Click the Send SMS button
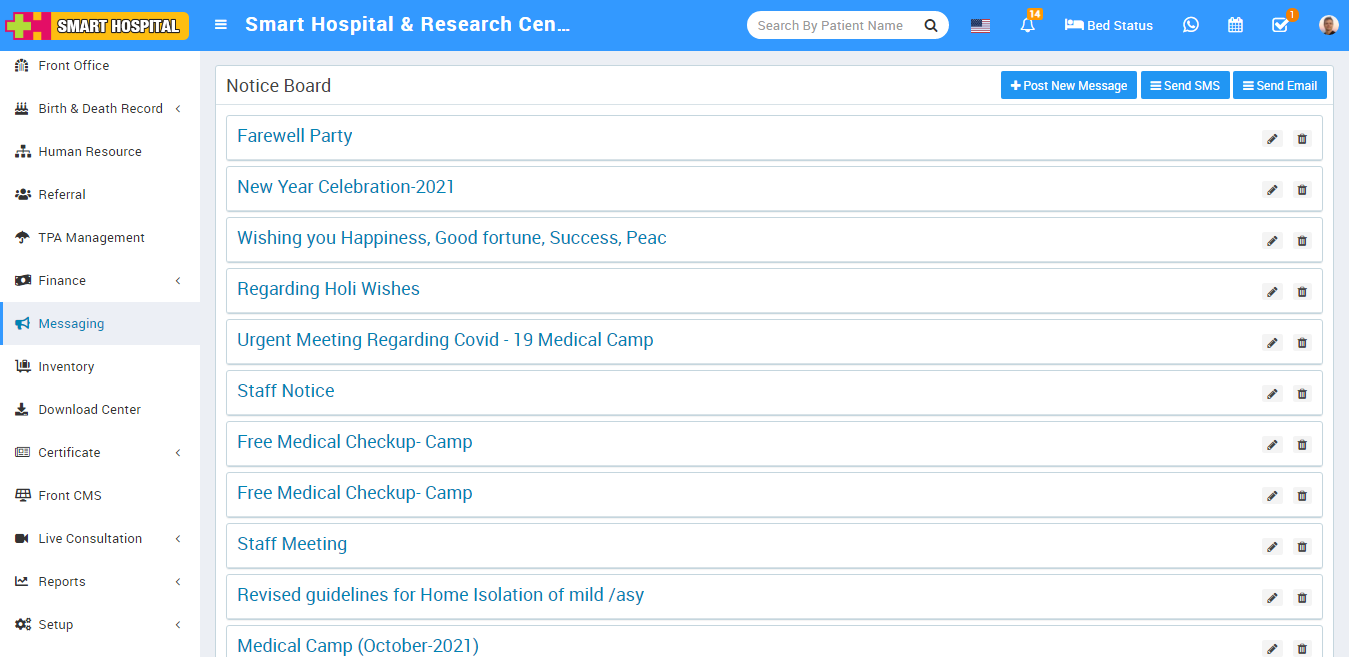Screen dimensions: 1349x657 click(1185, 86)
